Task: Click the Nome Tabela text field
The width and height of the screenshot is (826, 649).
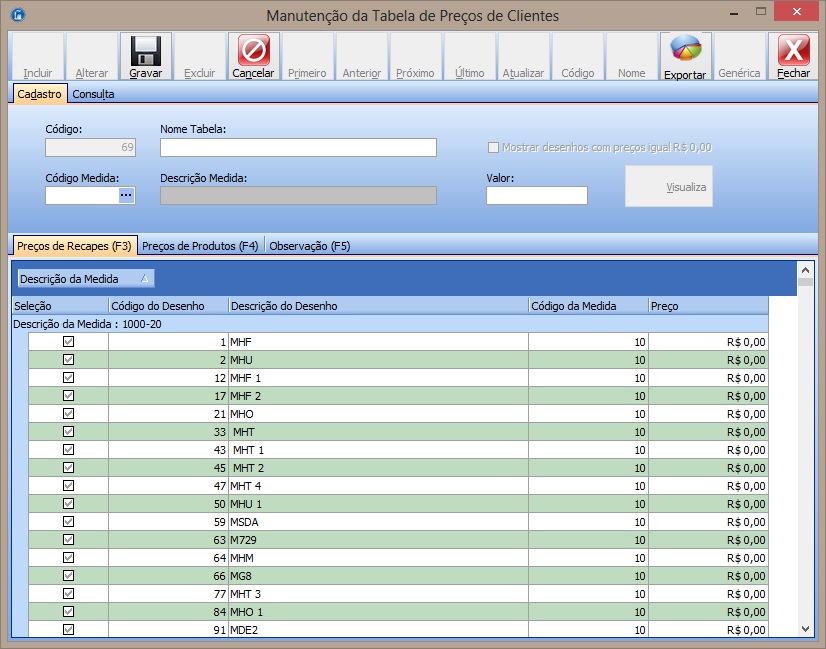Action: 298,148
